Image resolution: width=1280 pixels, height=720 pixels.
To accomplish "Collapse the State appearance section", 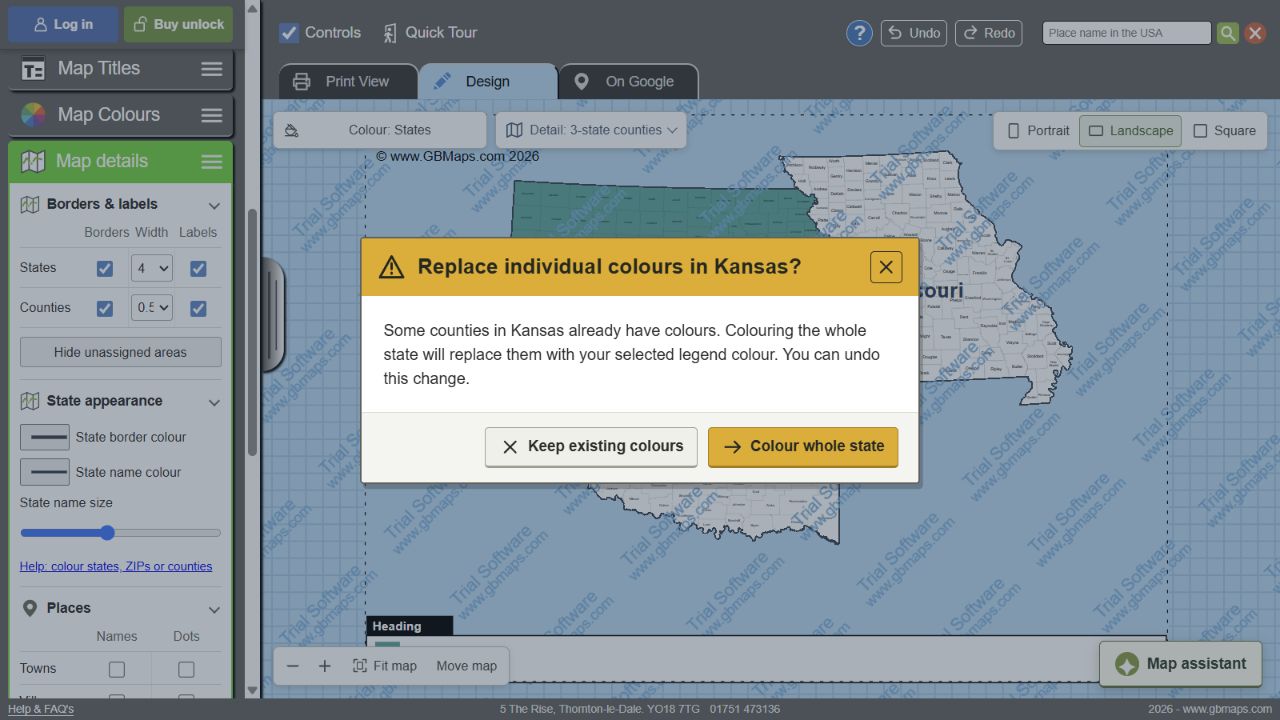I will (x=214, y=402).
